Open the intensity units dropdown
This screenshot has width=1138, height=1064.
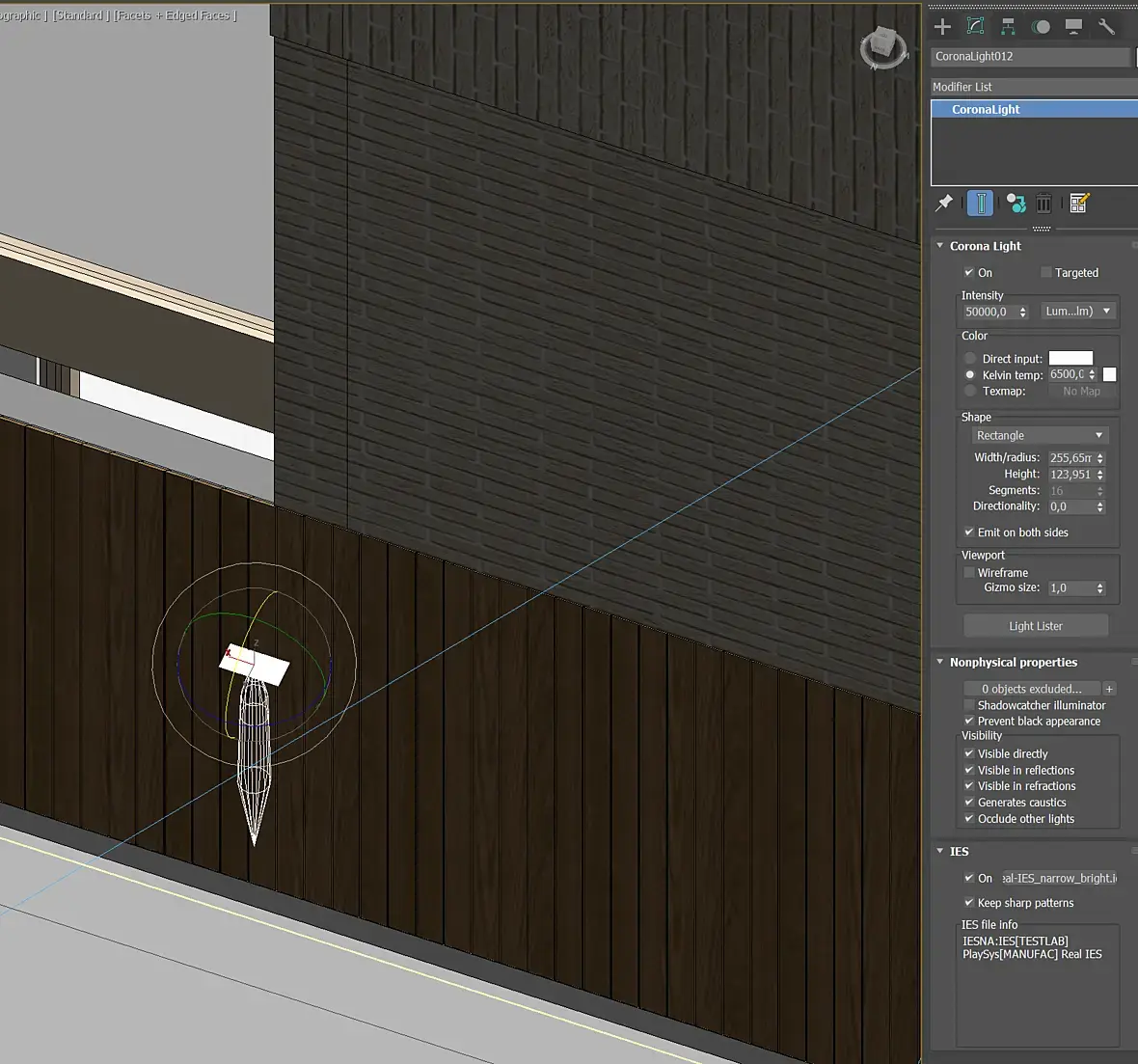(1078, 312)
